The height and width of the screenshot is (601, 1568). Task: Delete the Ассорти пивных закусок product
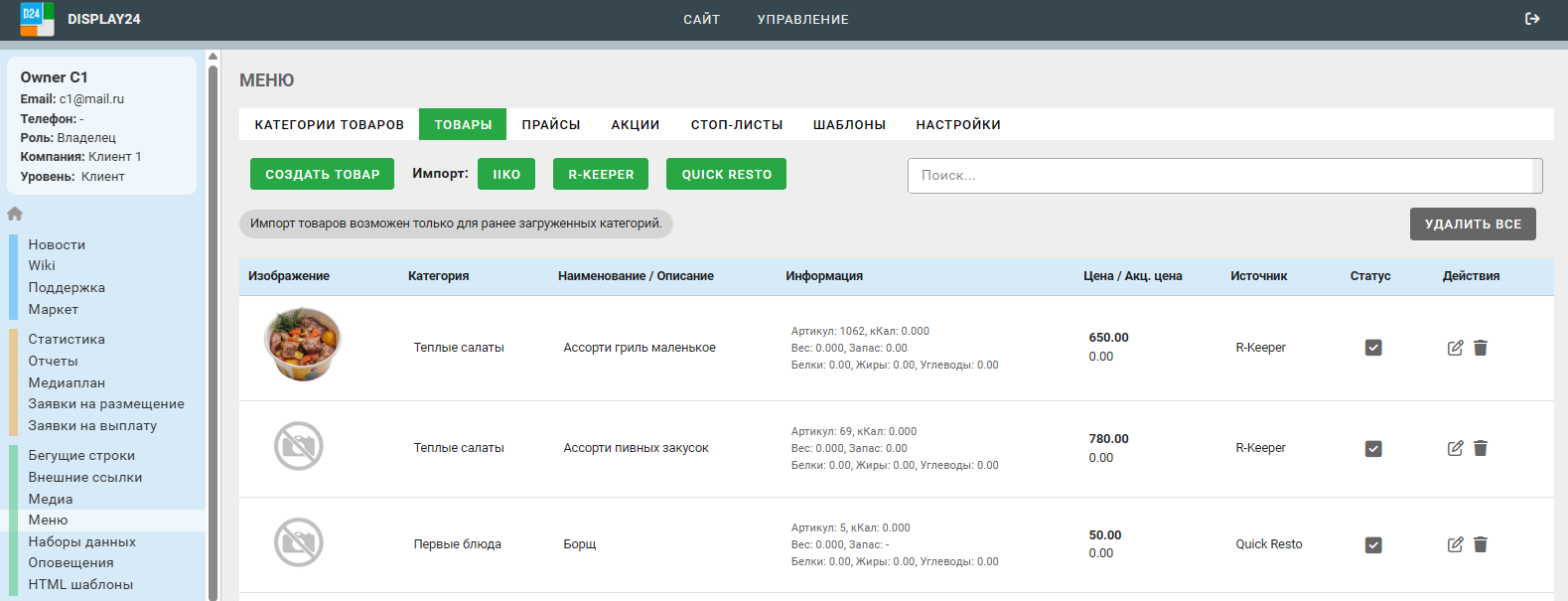(x=1481, y=448)
